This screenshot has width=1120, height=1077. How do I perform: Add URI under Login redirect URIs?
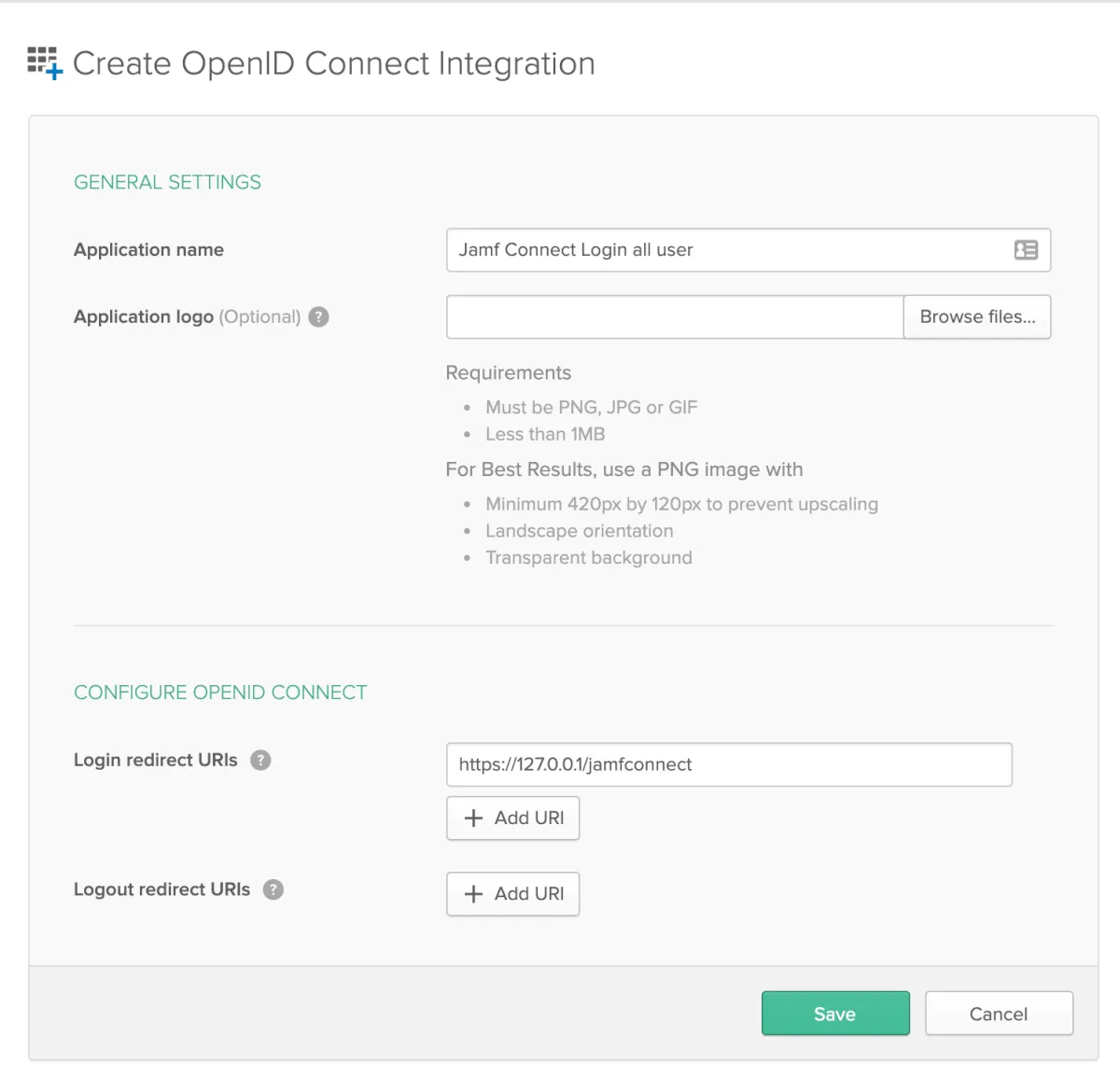(x=513, y=818)
